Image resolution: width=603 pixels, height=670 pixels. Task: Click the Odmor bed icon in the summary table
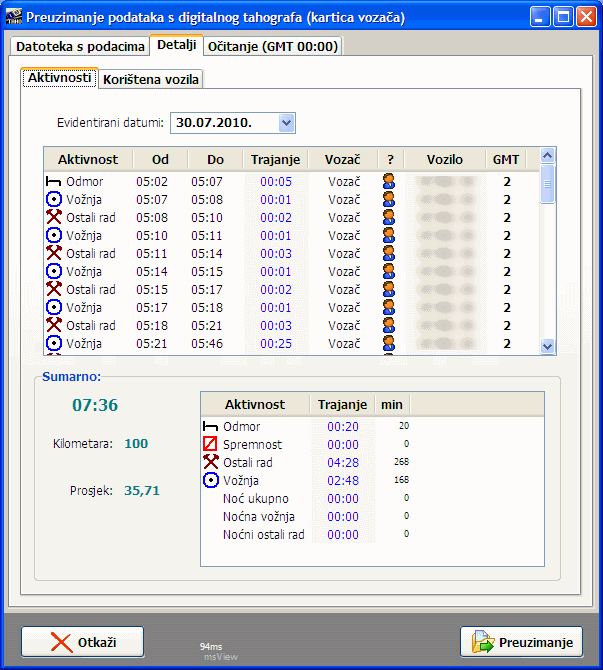211,427
